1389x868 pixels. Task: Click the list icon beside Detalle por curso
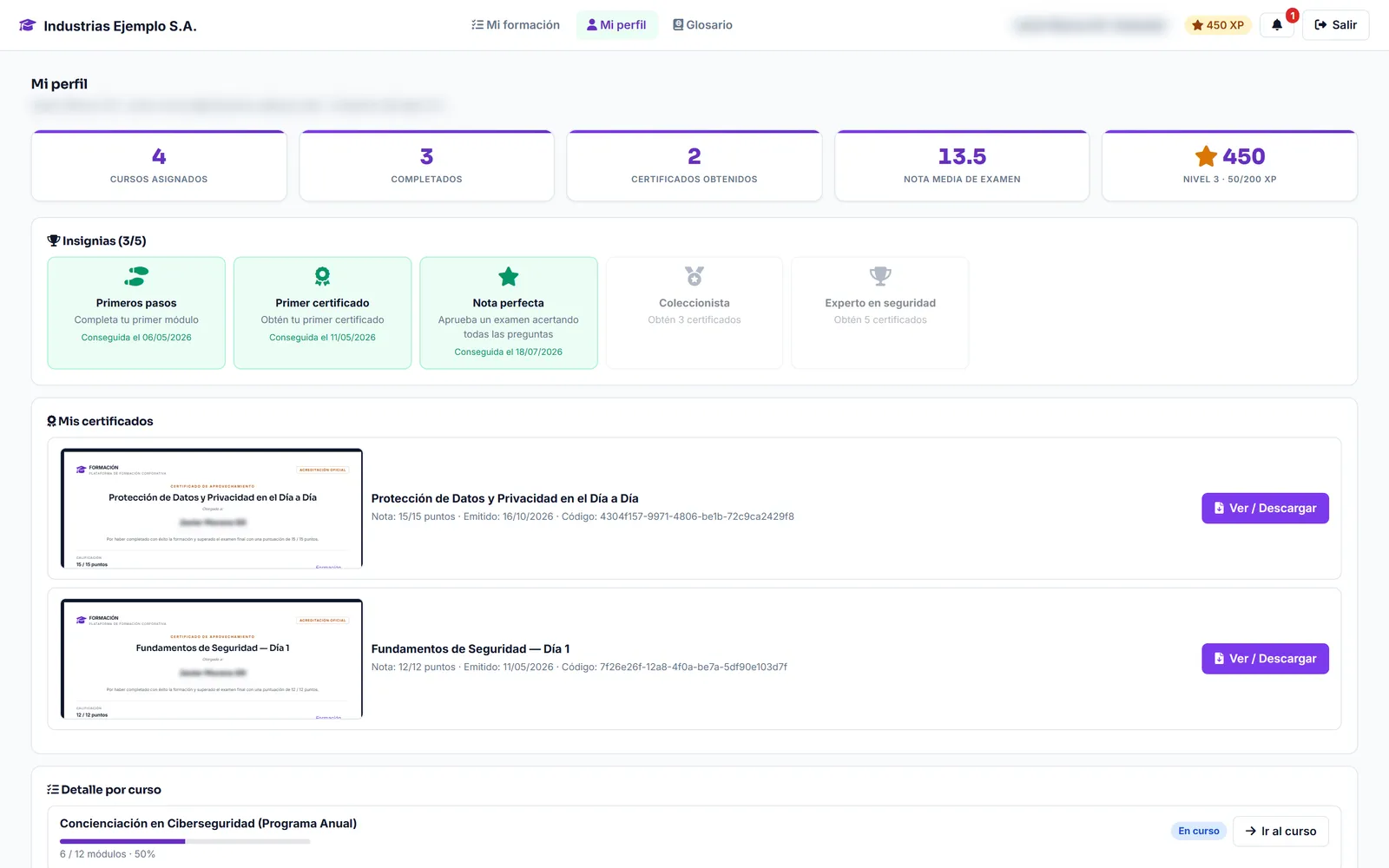pyautogui.click(x=53, y=790)
